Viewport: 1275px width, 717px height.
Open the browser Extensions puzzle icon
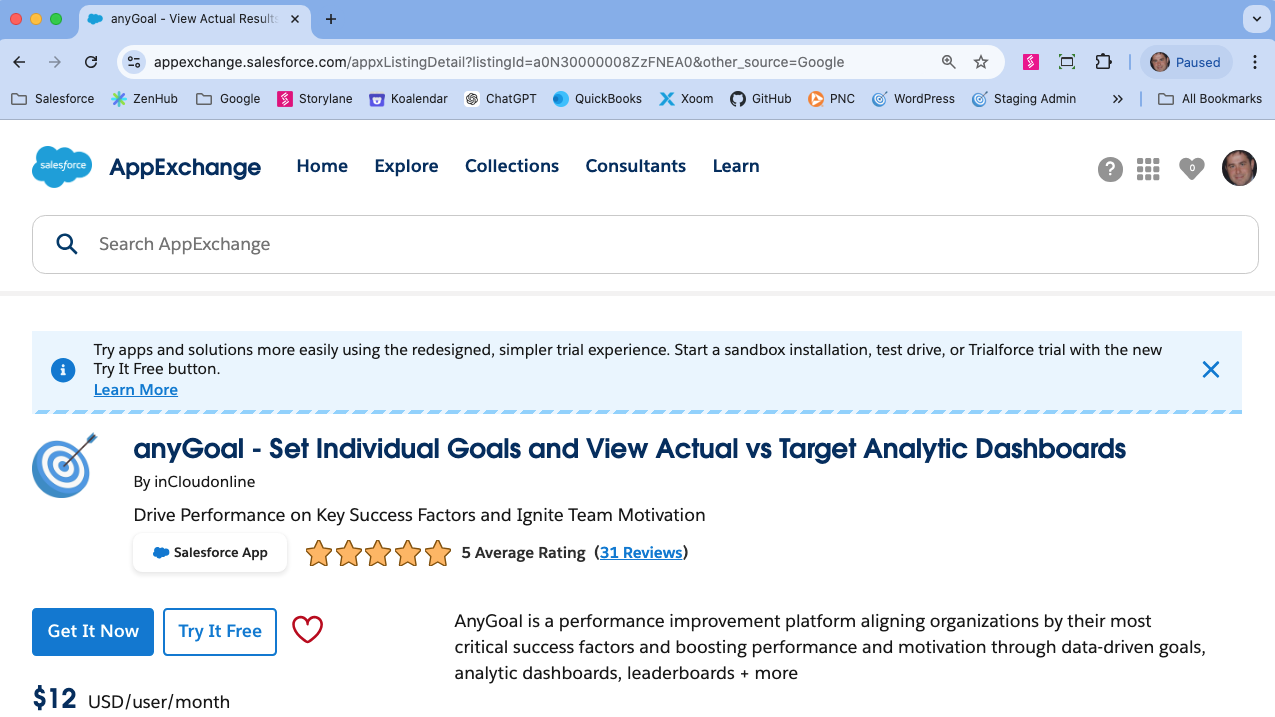[1103, 62]
